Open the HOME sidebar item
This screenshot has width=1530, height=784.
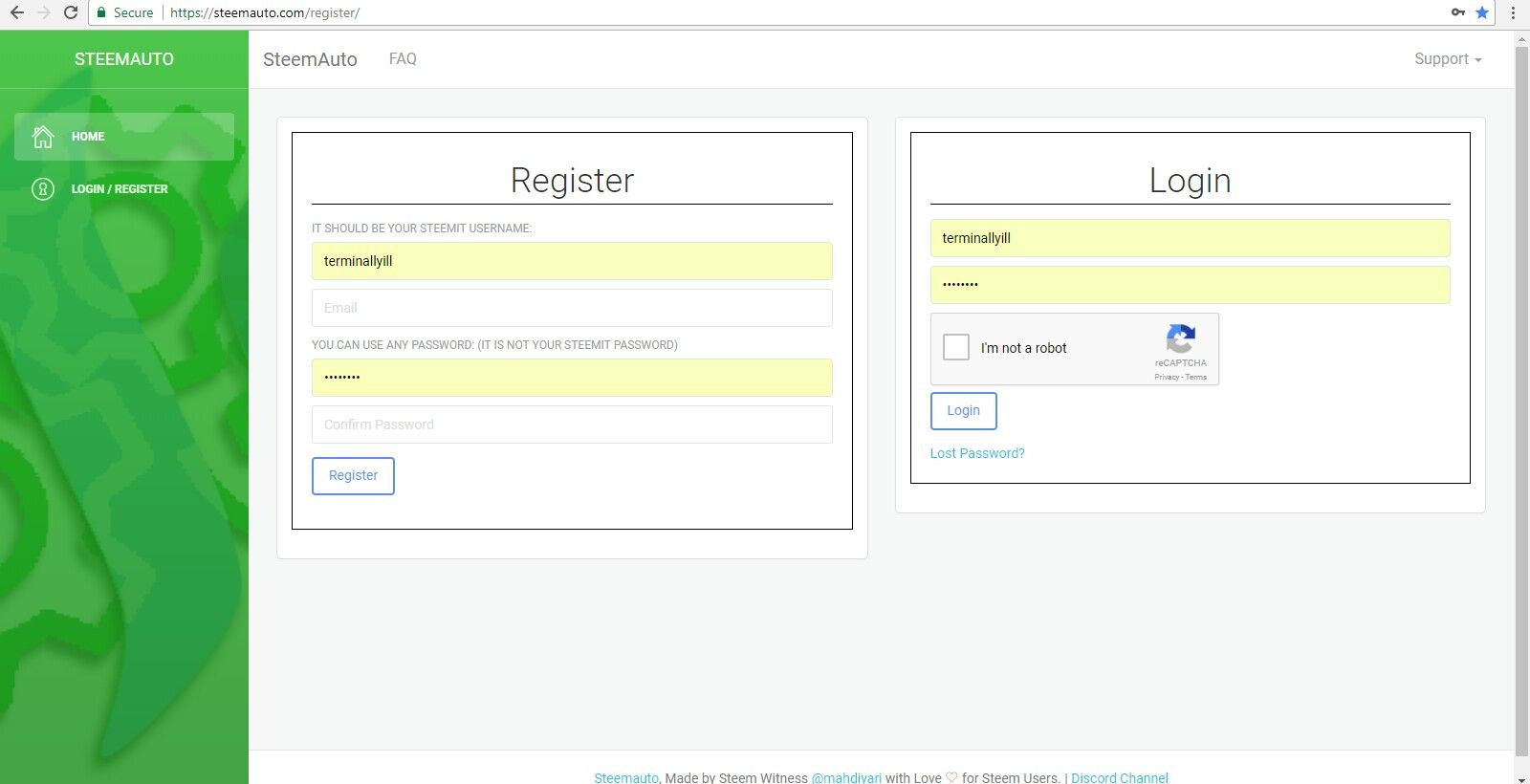124,137
